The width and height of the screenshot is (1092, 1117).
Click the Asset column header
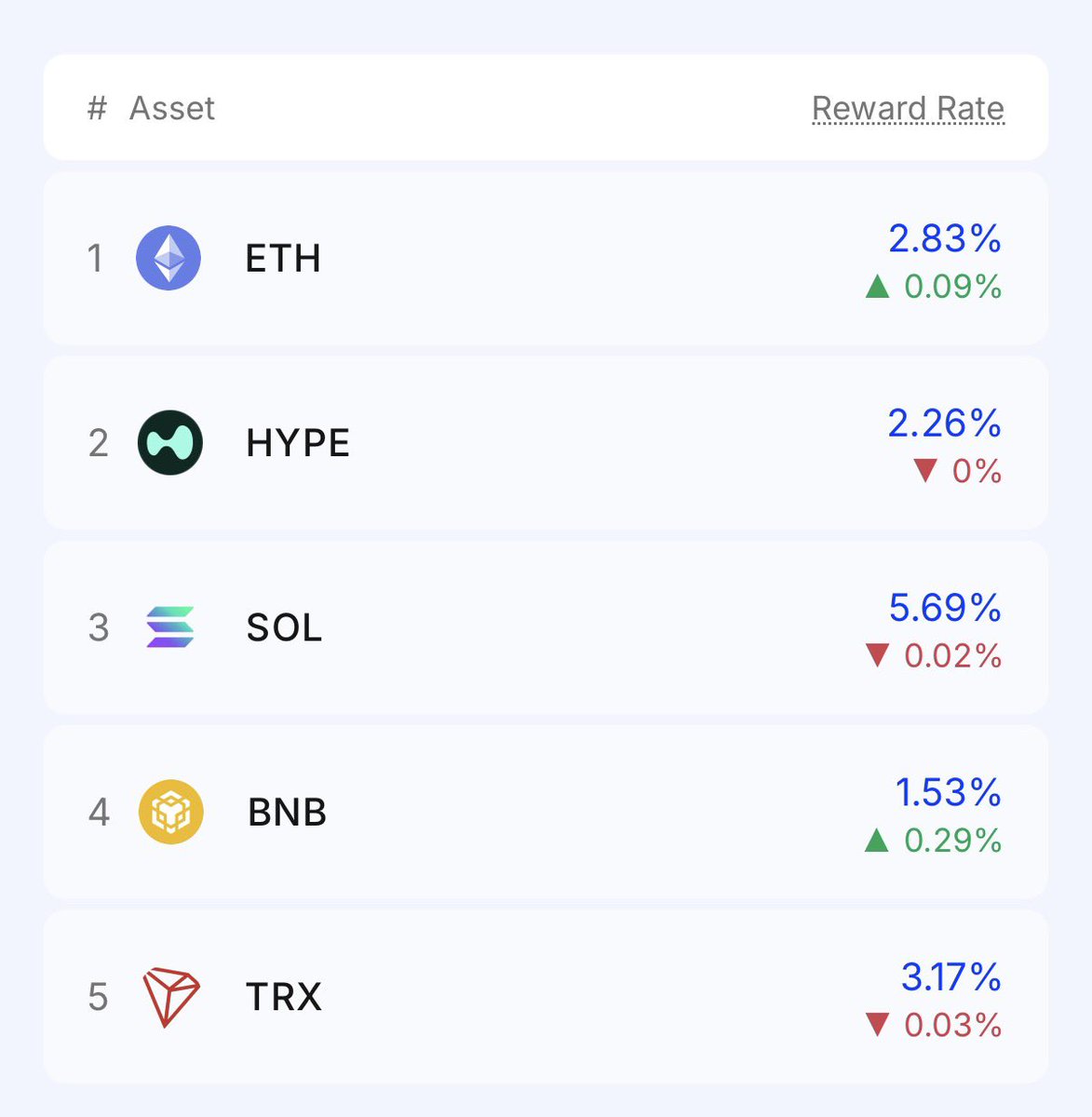(x=172, y=108)
